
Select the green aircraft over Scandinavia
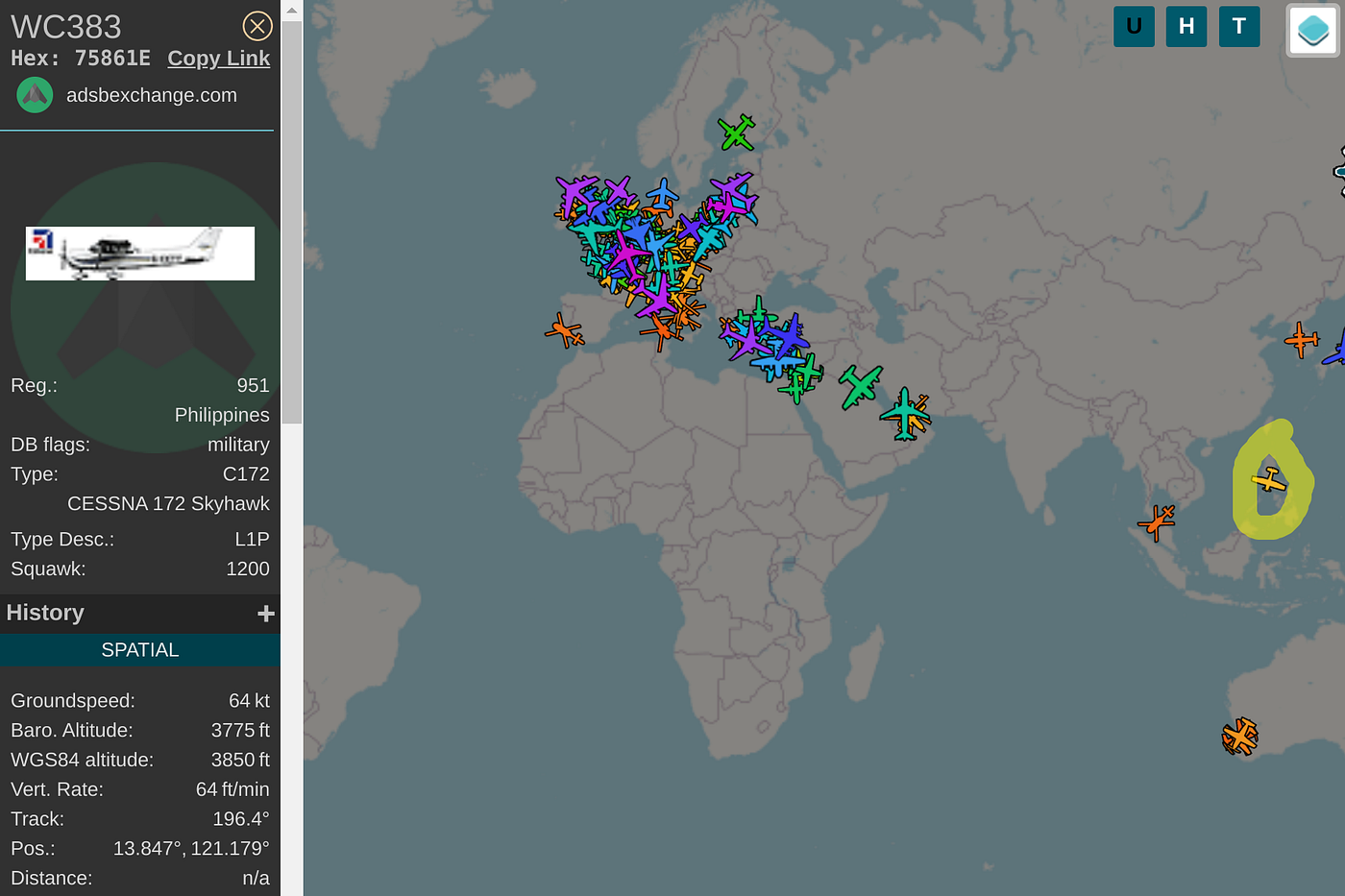(x=737, y=133)
